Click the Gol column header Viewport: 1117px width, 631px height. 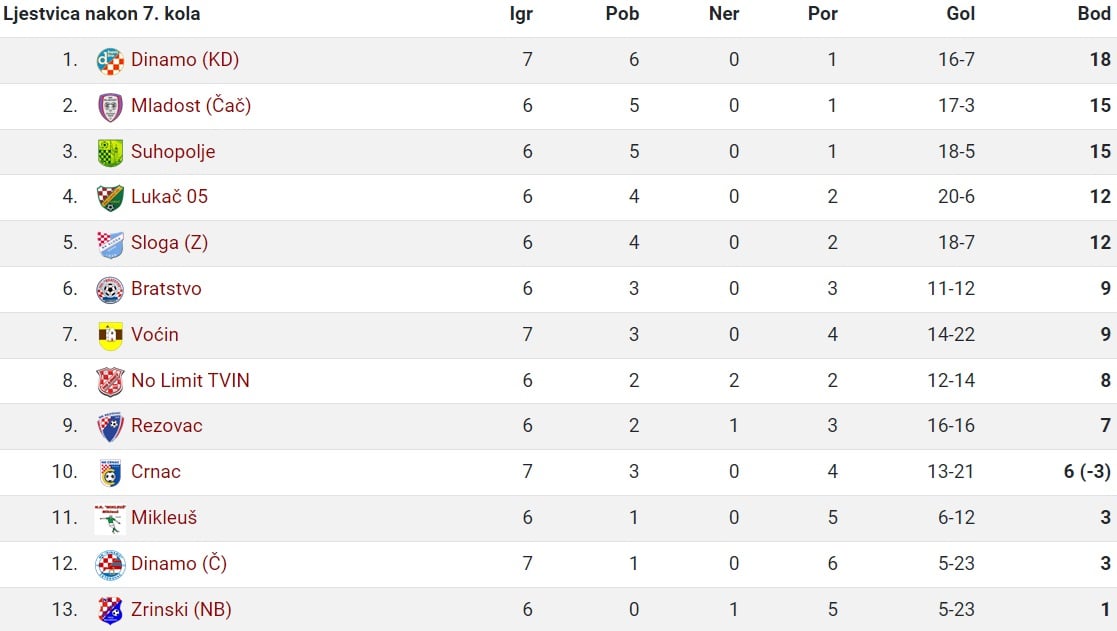click(960, 14)
